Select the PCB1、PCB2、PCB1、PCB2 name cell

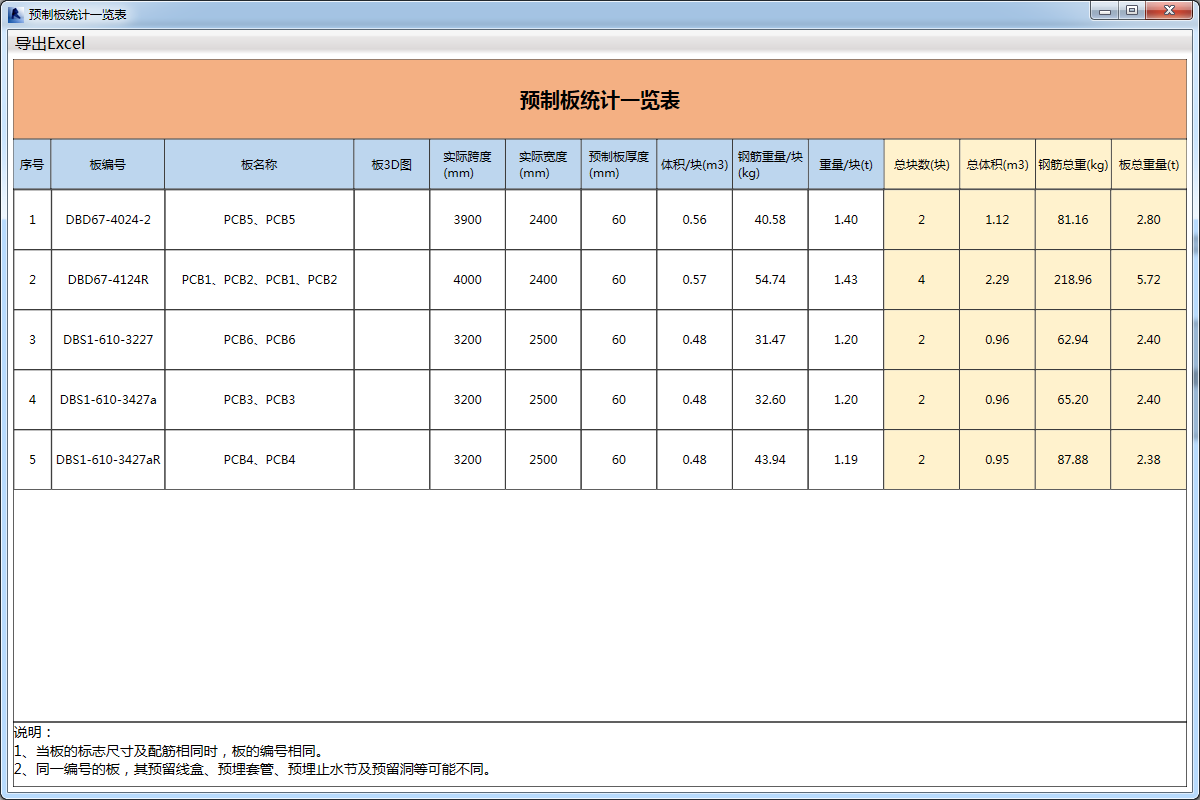(x=259, y=280)
